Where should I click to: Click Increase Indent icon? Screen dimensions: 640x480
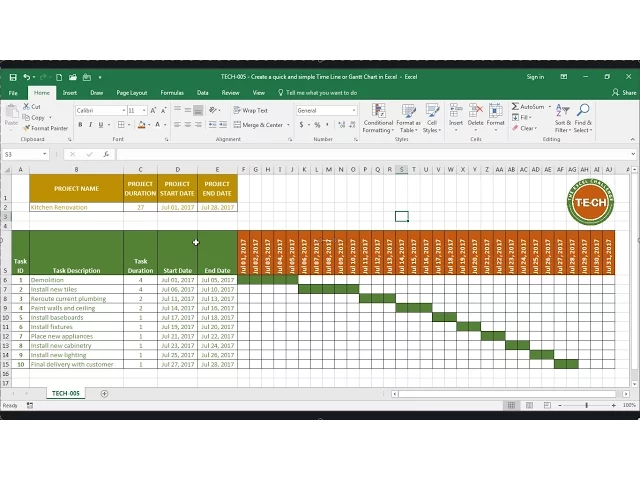(223, 124)
